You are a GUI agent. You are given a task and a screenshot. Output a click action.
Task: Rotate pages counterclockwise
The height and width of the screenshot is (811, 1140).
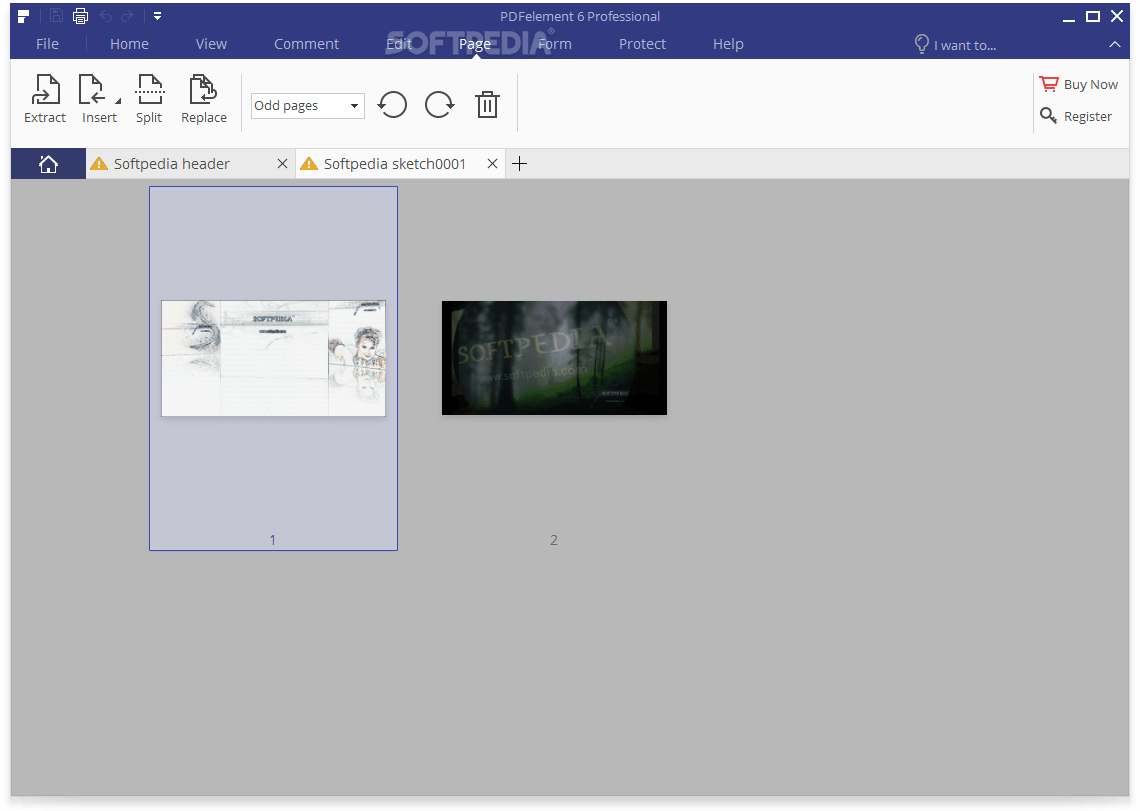coord(393,105)
